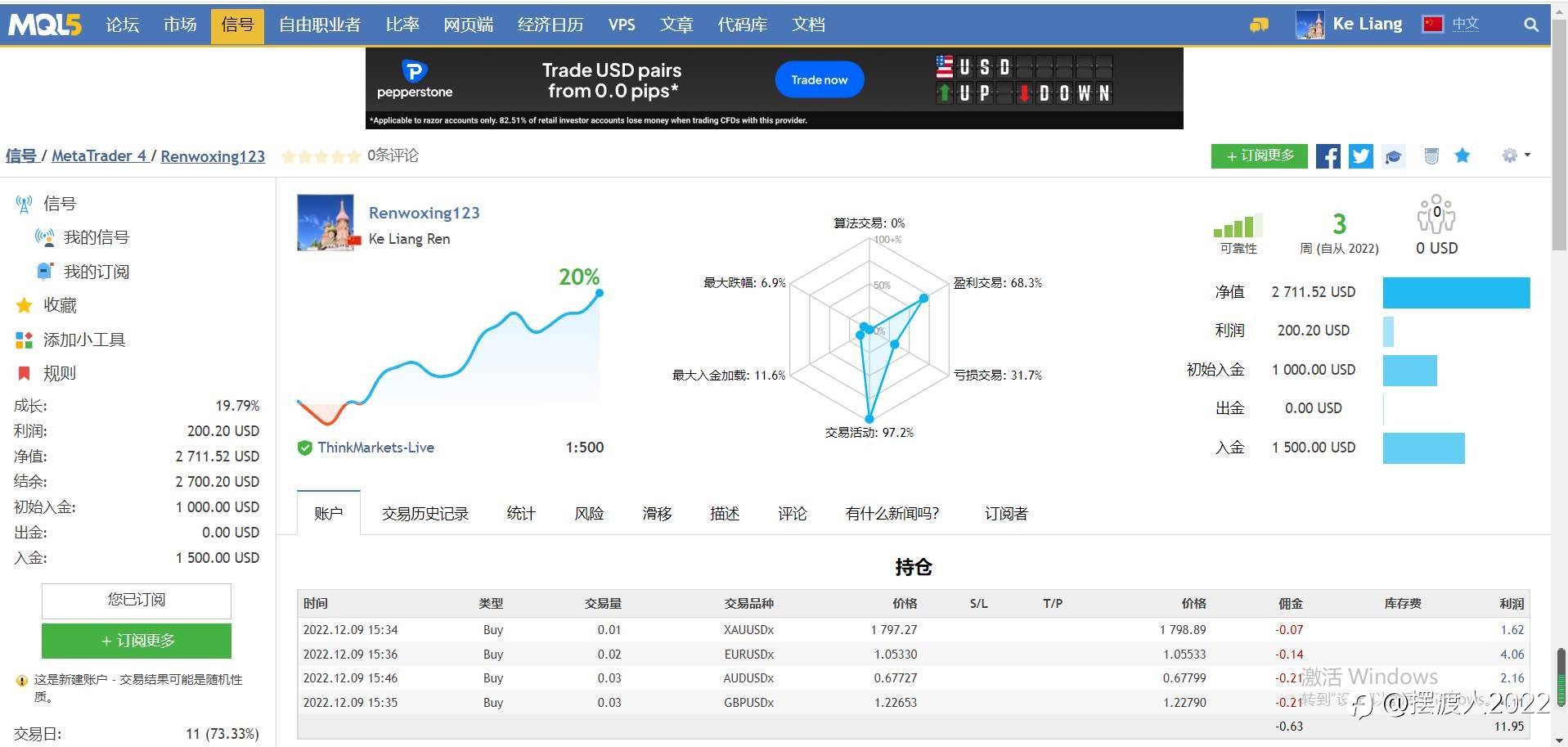Switch to the 描述 description tab
Viewport: 1568px width, 747px height.
coord(725,513)
